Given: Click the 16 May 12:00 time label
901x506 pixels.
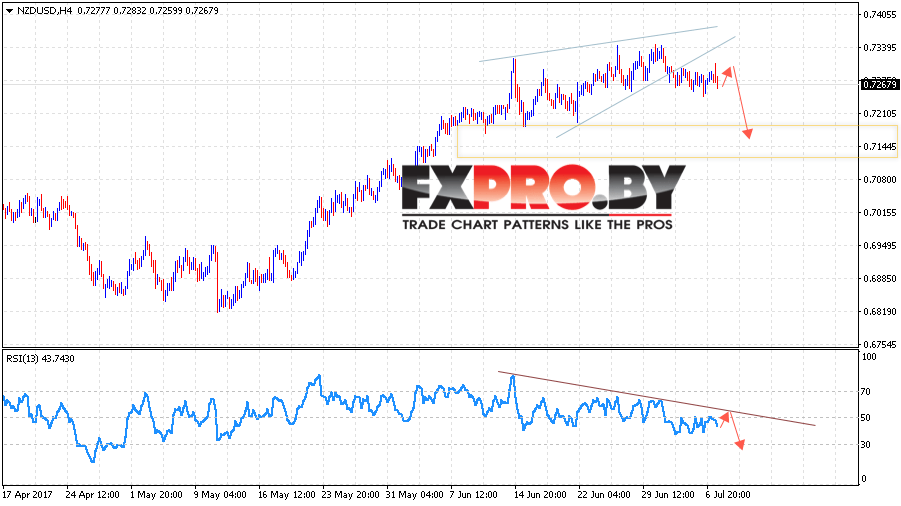Looking at the screenshot, I should [x=286, y=495].
